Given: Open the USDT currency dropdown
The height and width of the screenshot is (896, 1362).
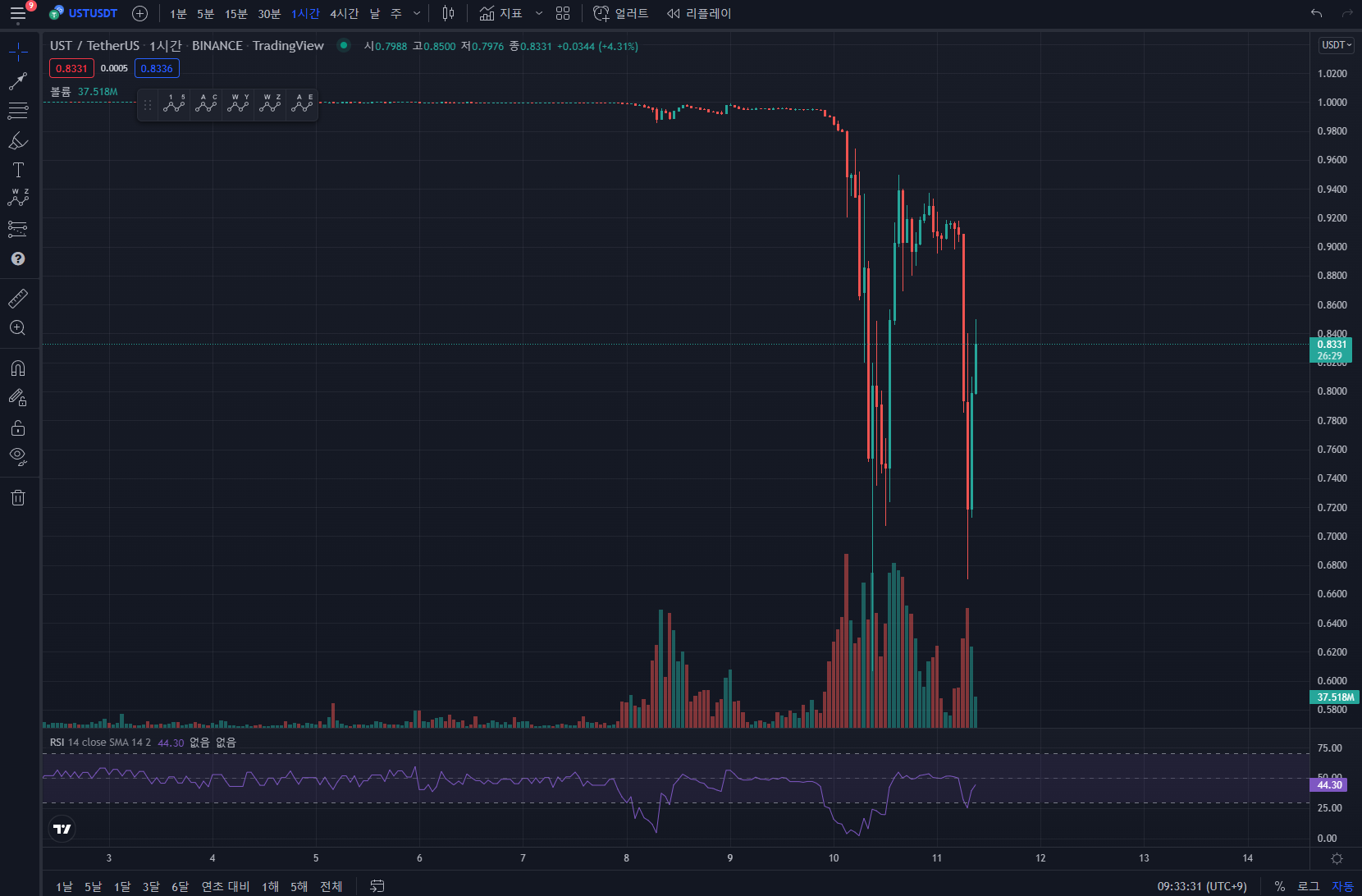Looking at the screenshot, I should click(x=1336, y=45).
